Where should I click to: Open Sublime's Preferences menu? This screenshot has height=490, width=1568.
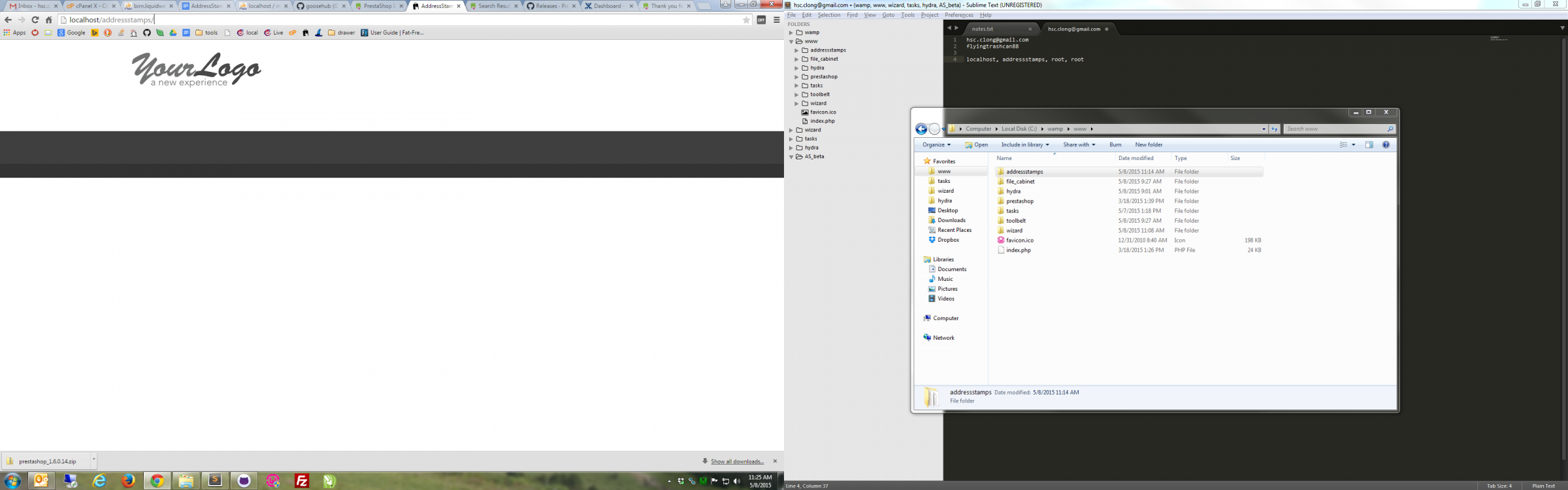click(958, 15)
